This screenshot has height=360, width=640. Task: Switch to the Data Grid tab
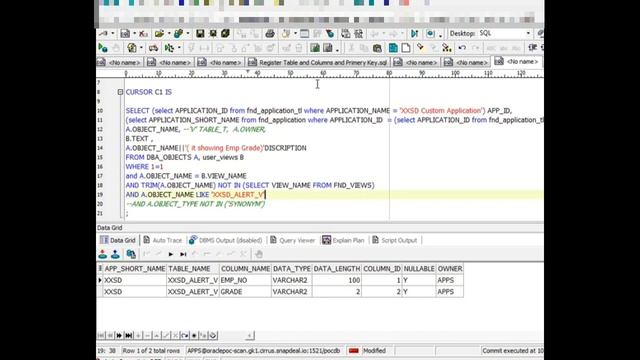click(x=118, y=240)
